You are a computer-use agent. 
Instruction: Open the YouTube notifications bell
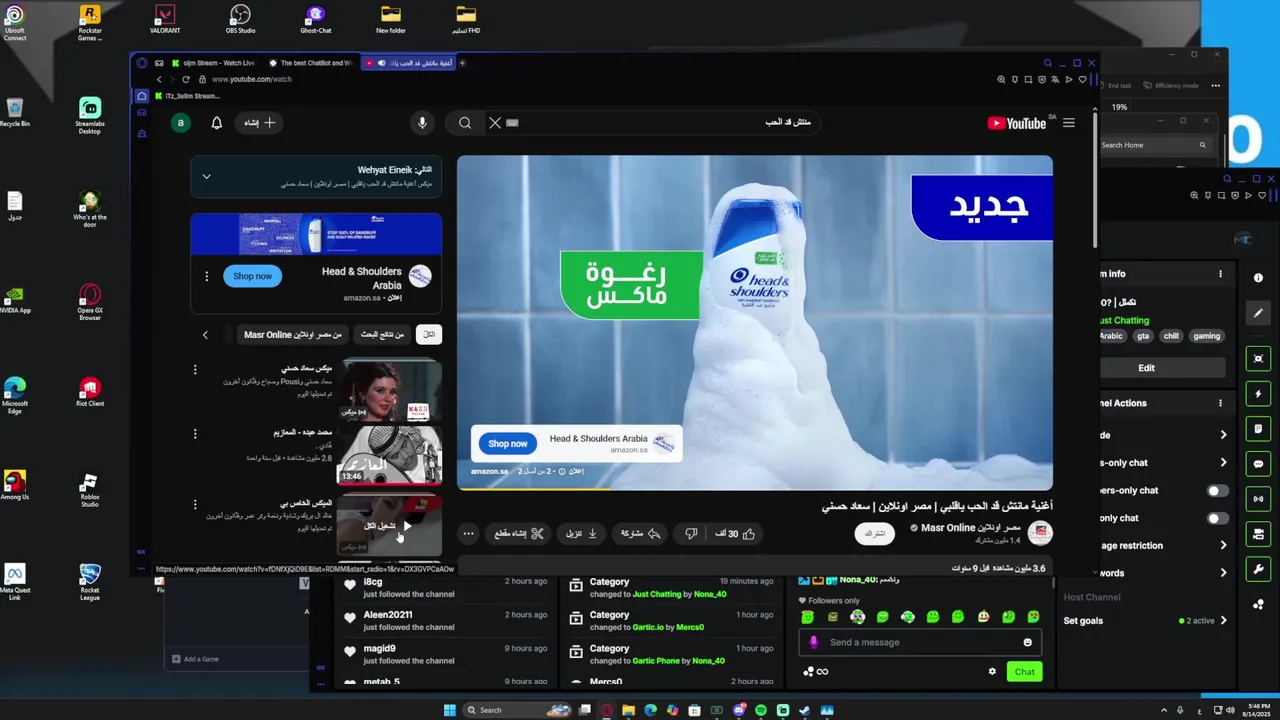[x=217, y=123]
